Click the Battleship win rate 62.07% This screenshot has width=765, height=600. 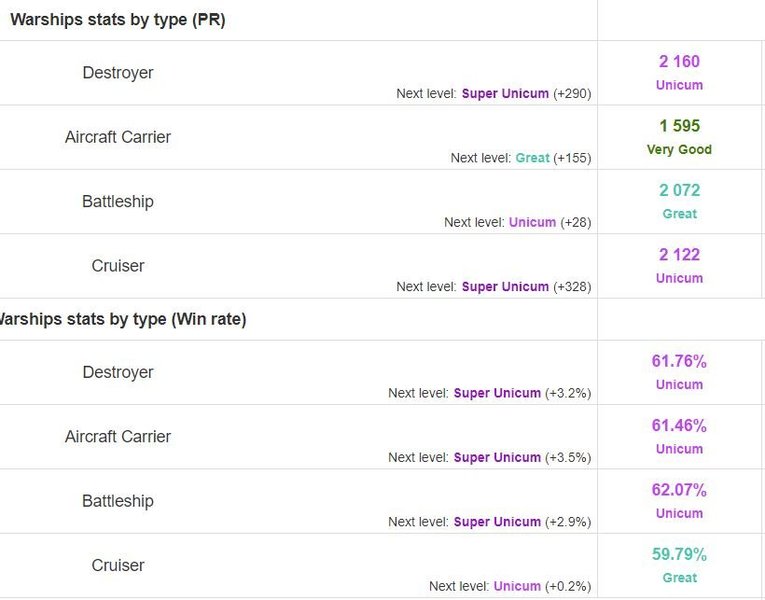(x=679, y=490)
